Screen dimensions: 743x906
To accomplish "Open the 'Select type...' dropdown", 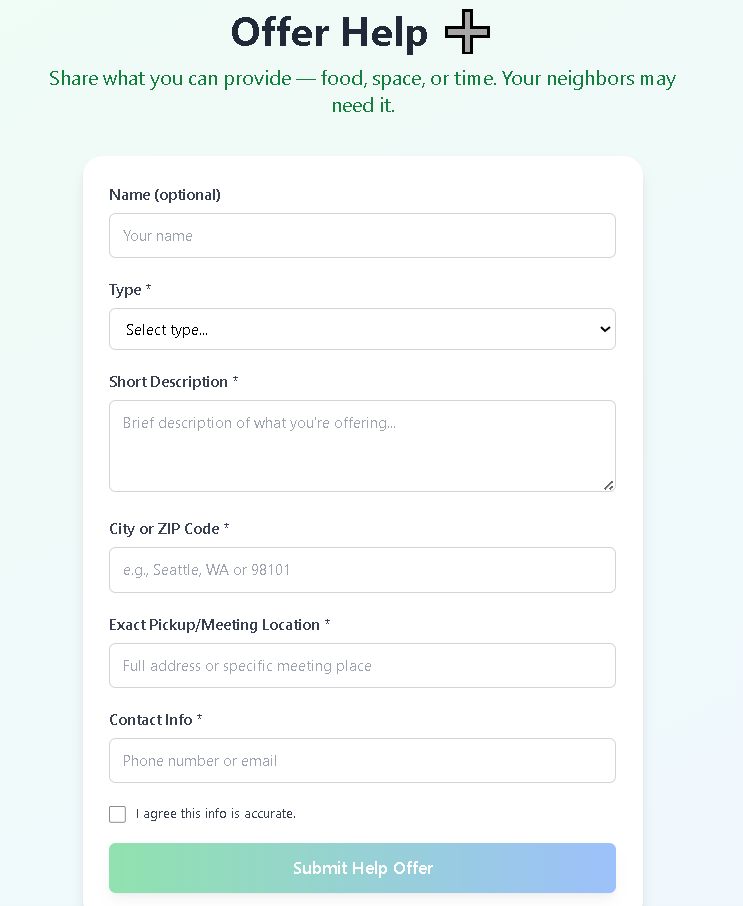I will click(x=362, y=329).
